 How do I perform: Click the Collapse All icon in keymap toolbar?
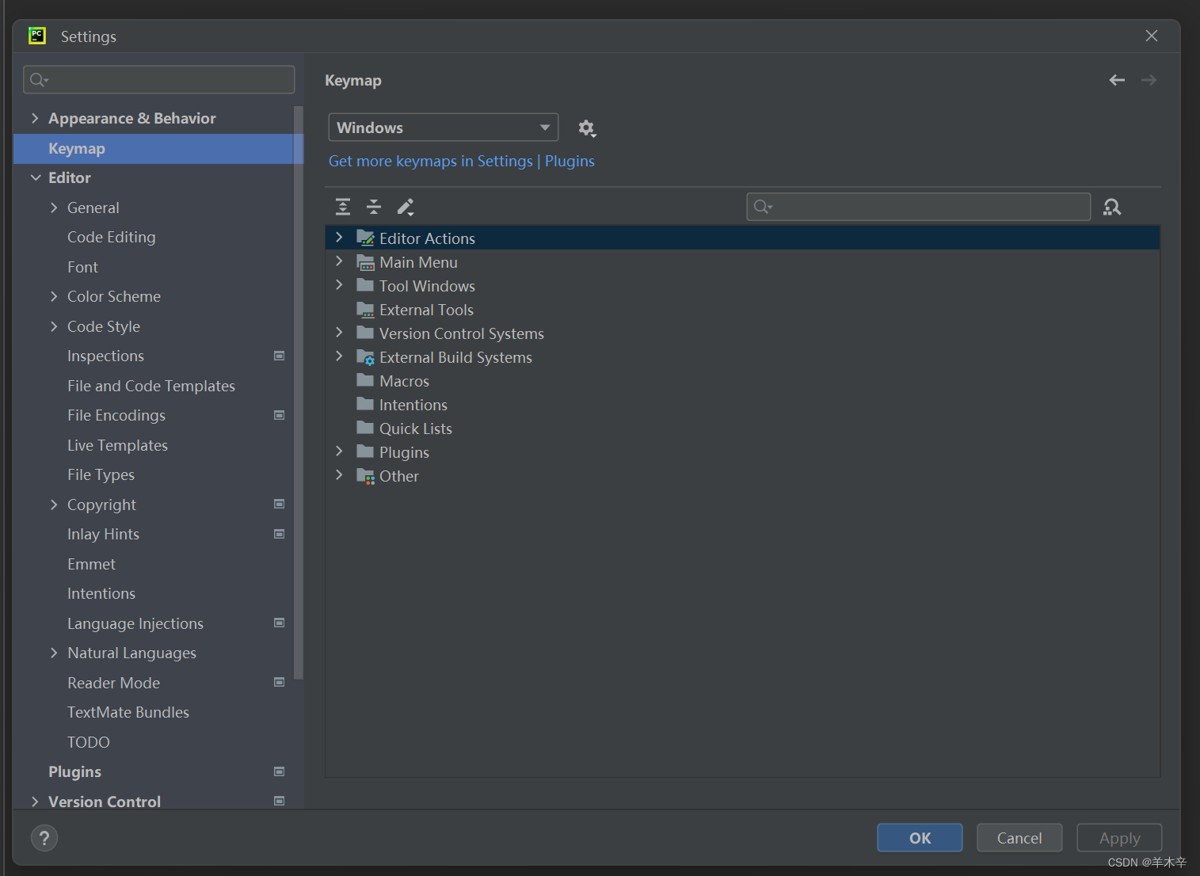pos(374,207)
